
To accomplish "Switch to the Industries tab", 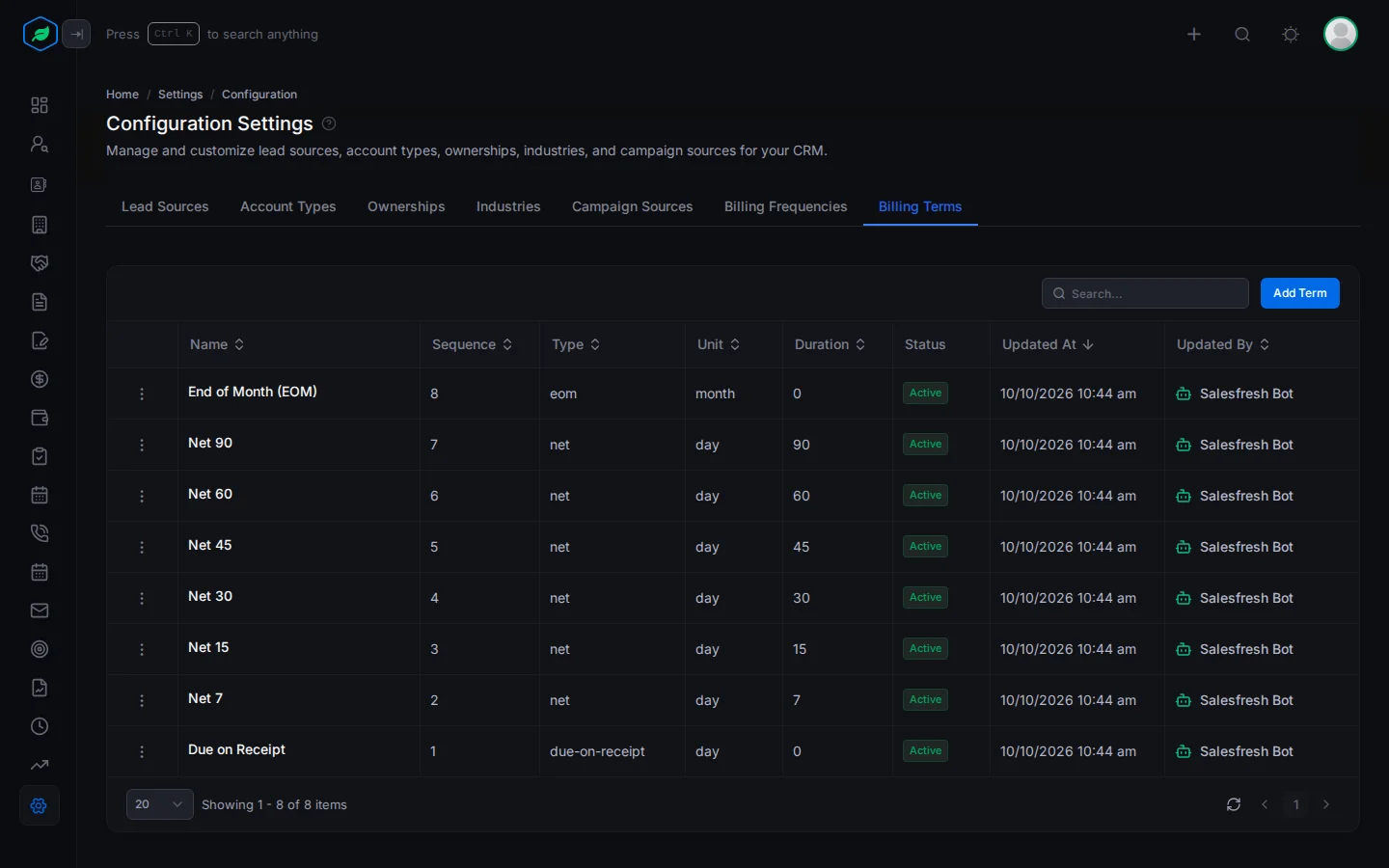I will (508, 206).
